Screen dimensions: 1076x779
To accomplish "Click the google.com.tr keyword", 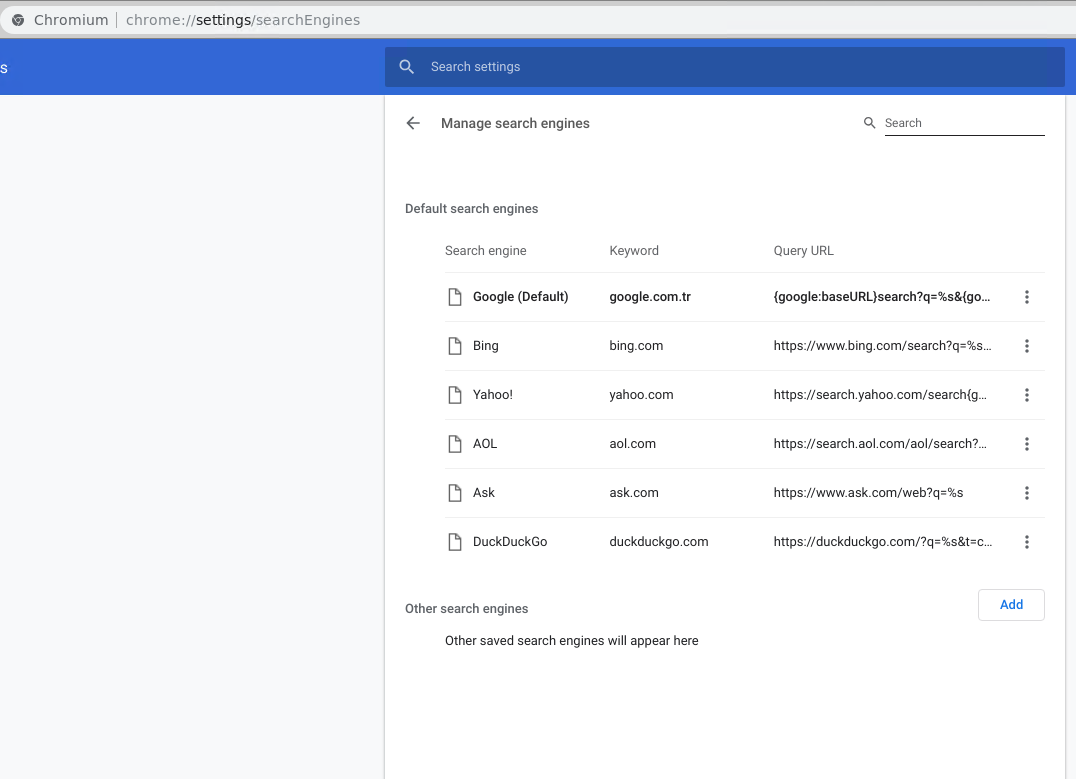I will pyautogui.click(x=650, y=297).
